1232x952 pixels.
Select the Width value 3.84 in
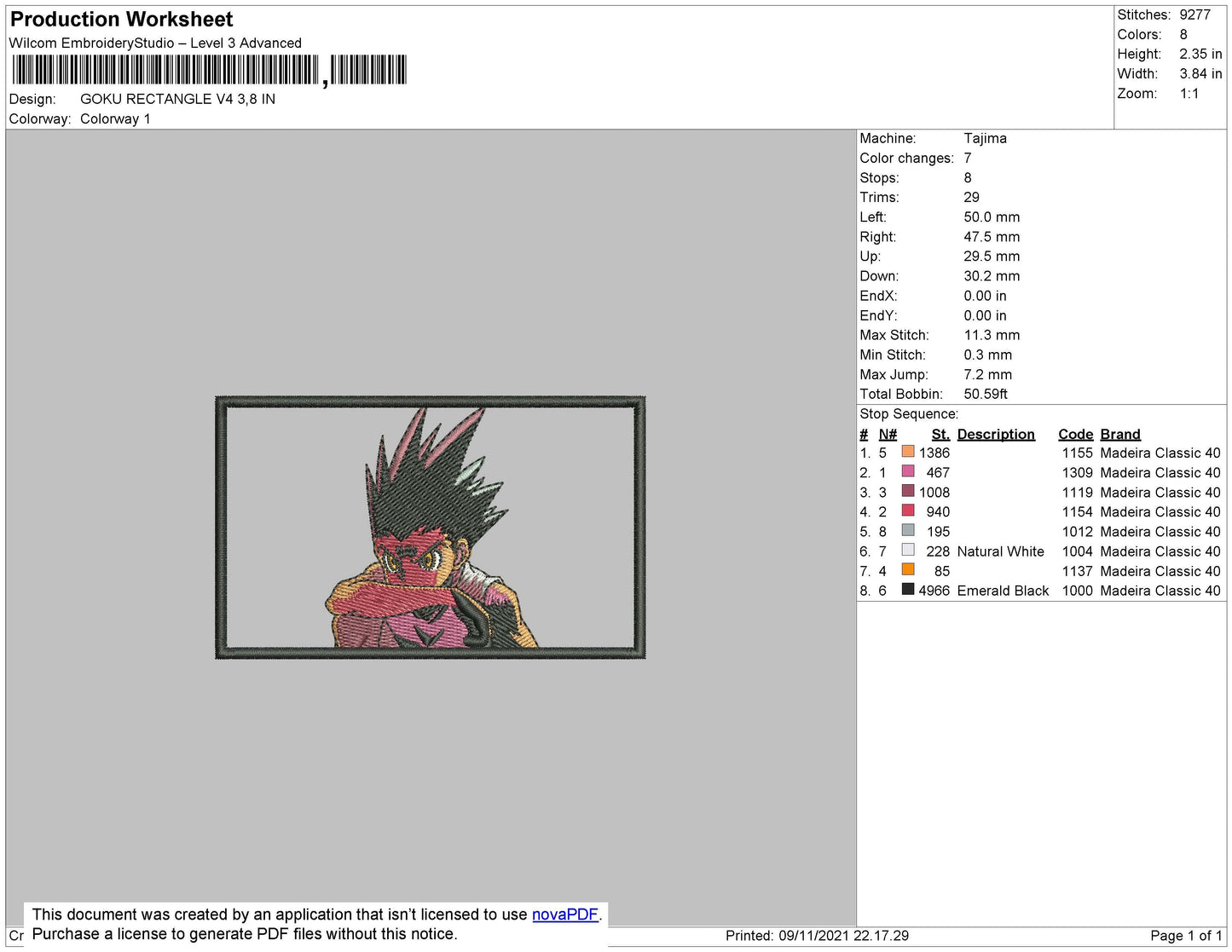(x=1200, y=73)
